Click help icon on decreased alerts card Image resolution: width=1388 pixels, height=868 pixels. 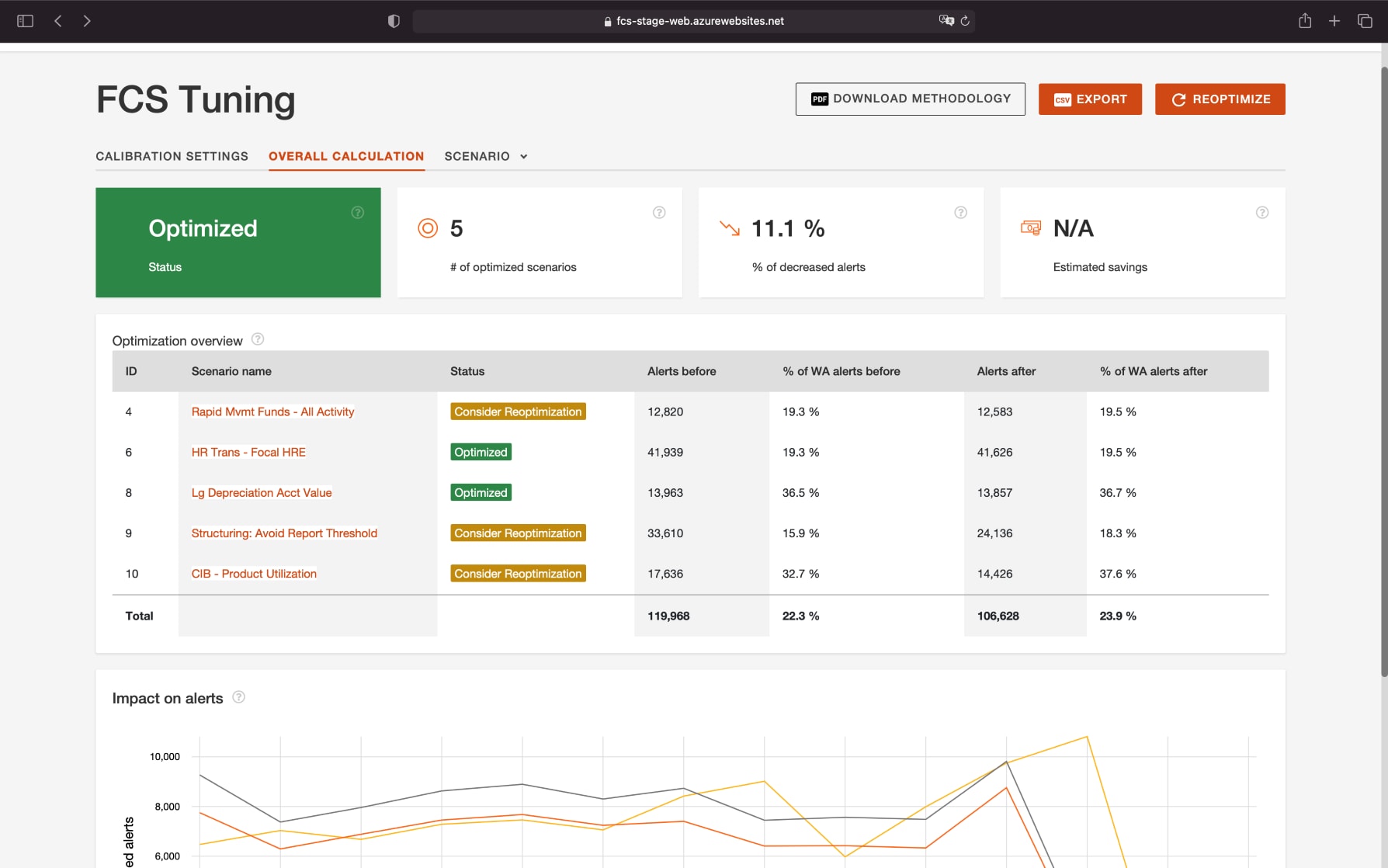pos(960,213)
